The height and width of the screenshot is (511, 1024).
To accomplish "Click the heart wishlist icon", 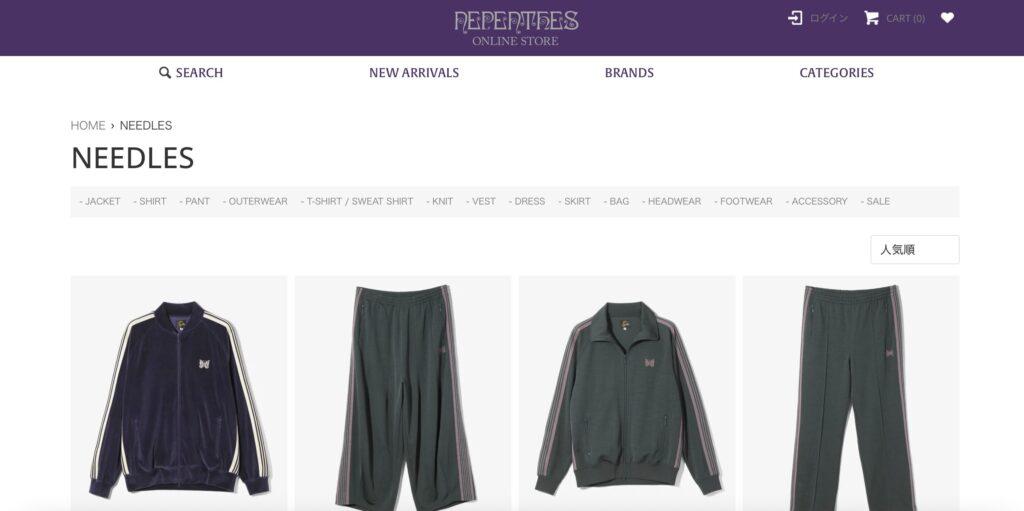I will click(x=947, y=18).
